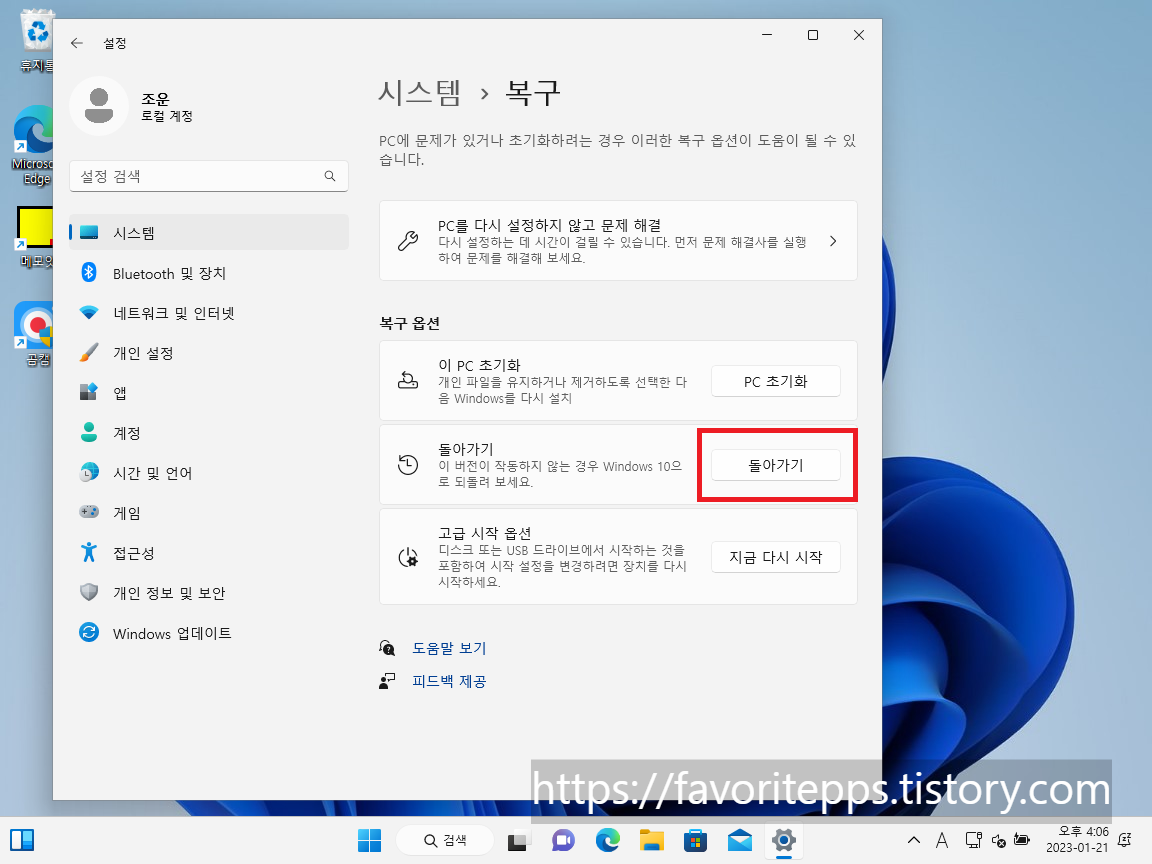Click the 앱 icon in sidebar
The image size is (1152, 864).
[x=89, y=392]
